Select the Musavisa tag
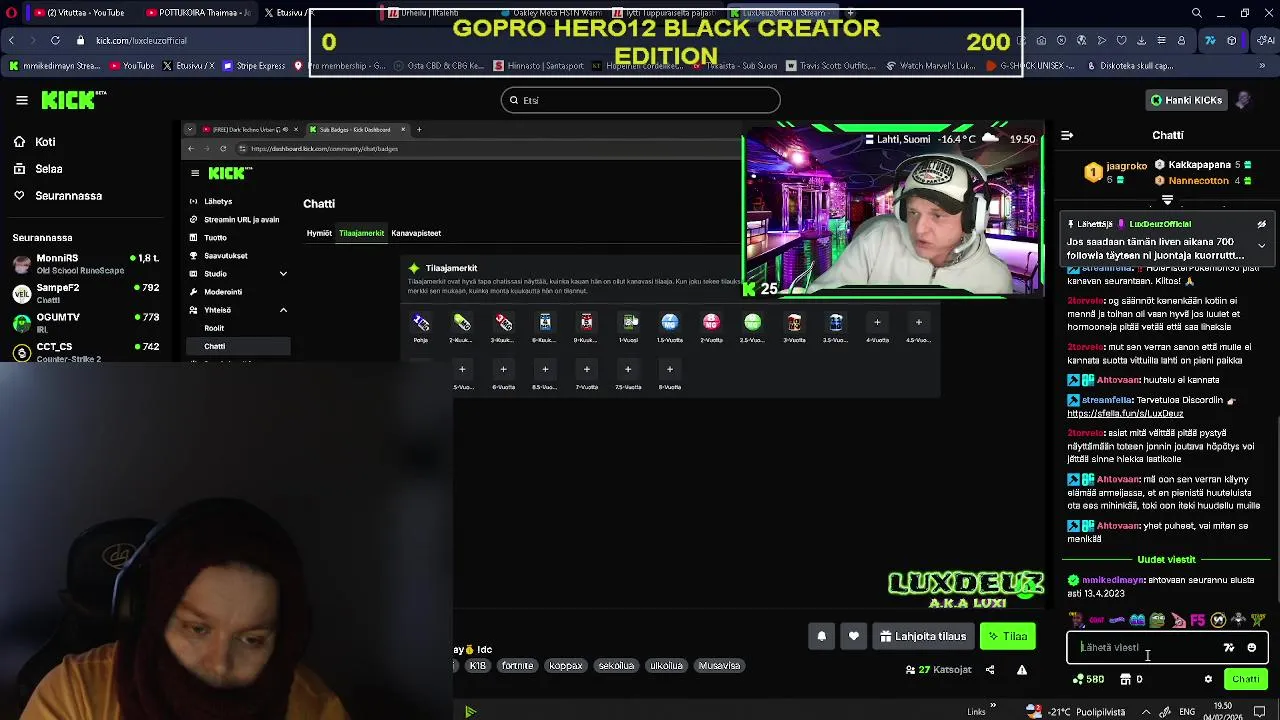The image size is (1280, 720). click(x=719, y=665)
